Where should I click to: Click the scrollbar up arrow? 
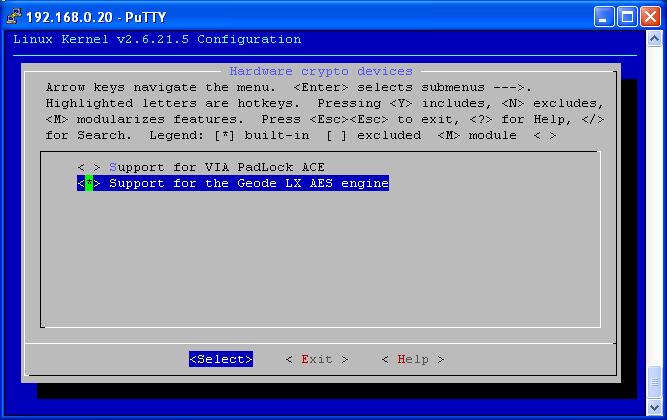click(x=654, y=39)
